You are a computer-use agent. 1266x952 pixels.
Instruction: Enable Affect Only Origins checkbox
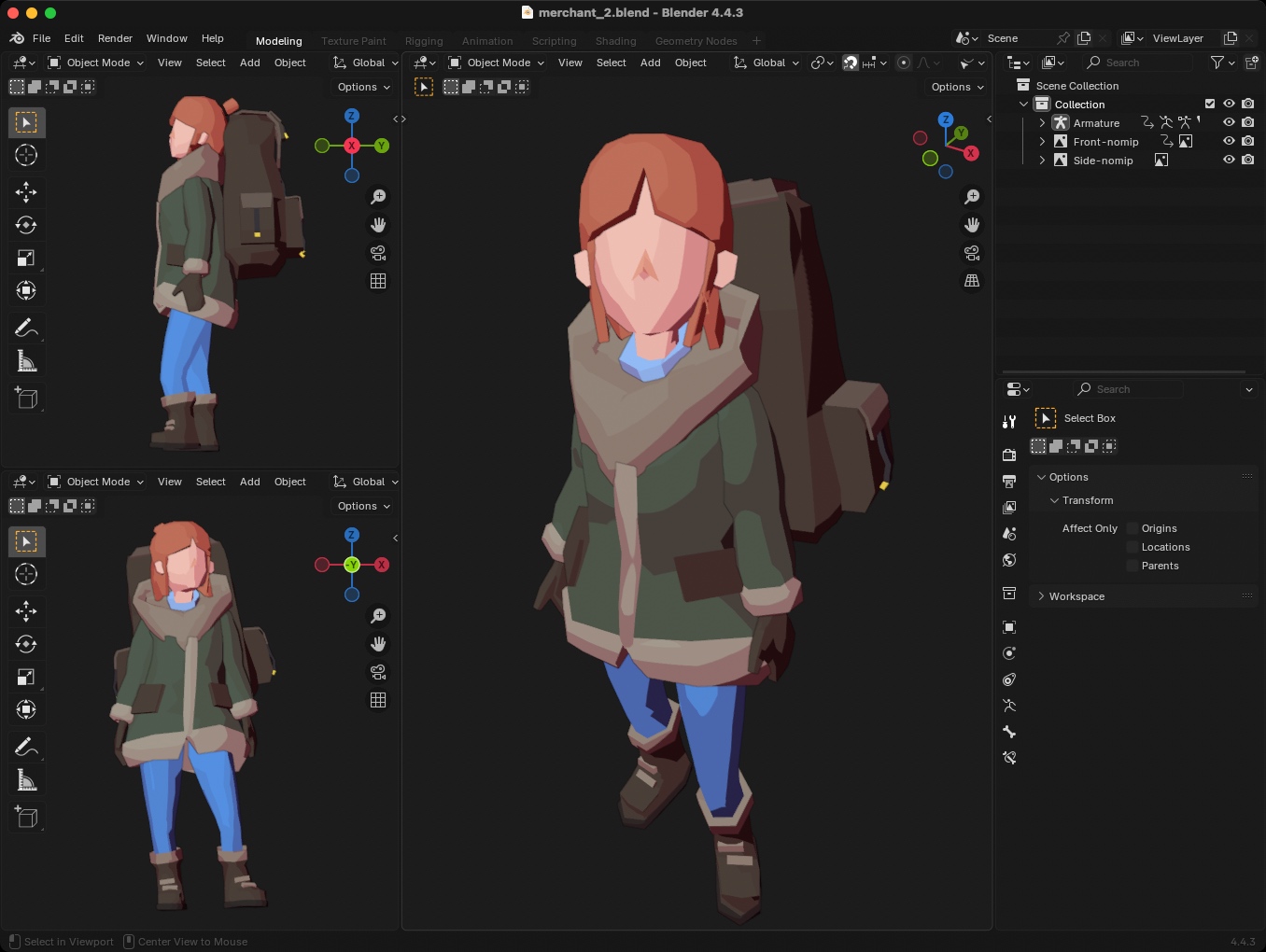(x=1132, y=528)
